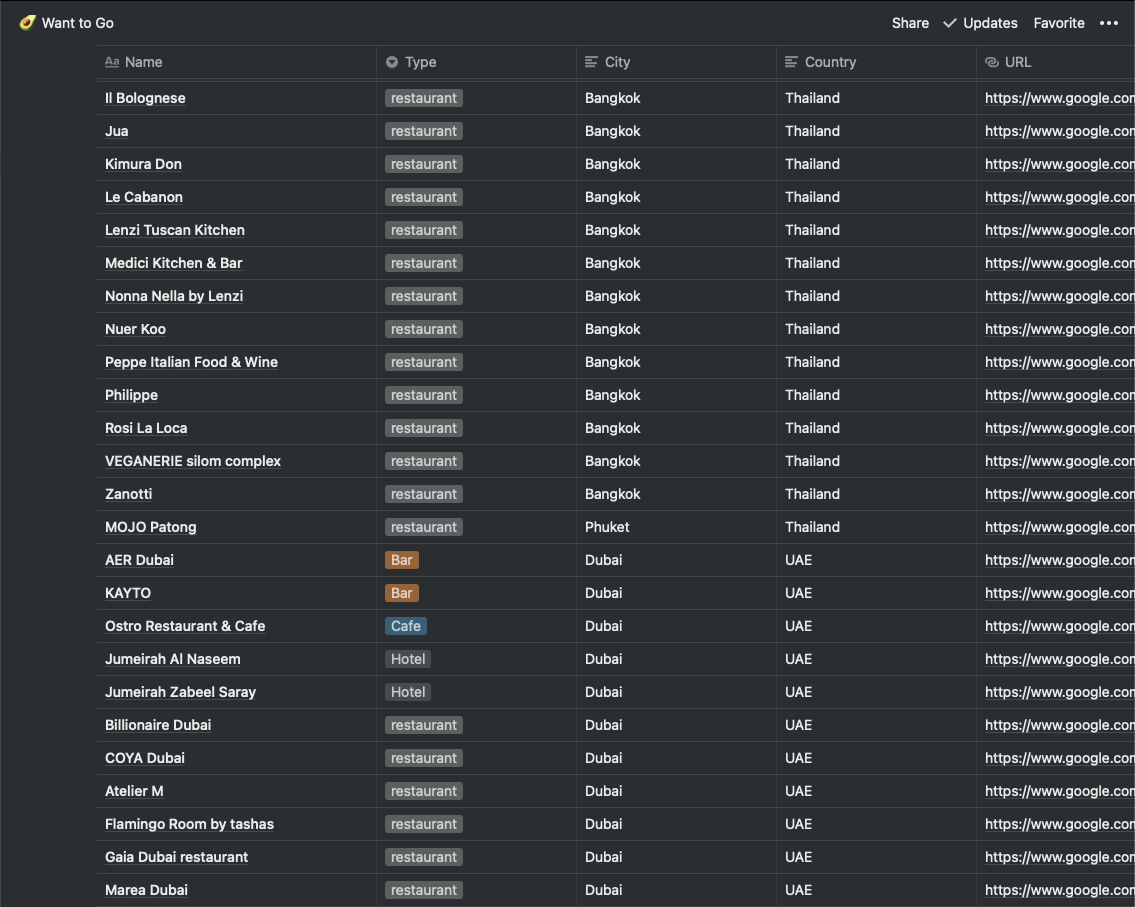Click restaurant tag for MOJO Patong
Image resolution: width=1135 pixels, height=907 pixels.
(x=423, y=527)
